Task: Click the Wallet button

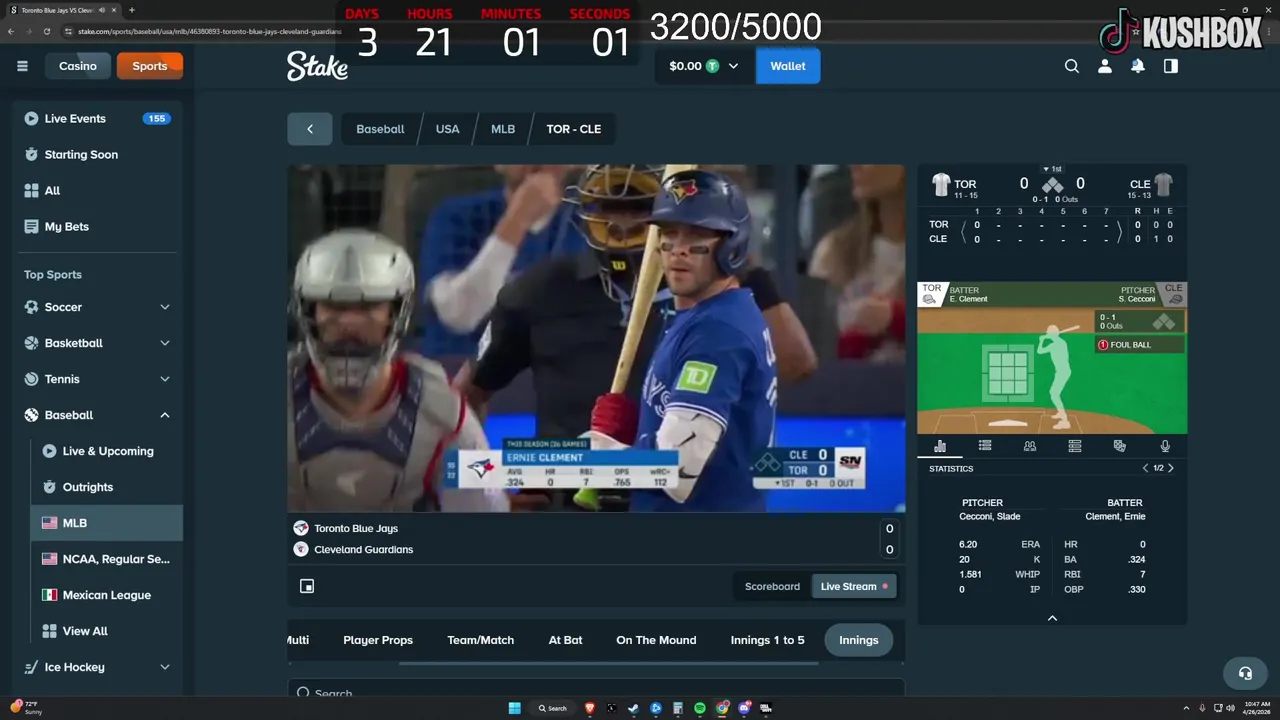Action: pyautogui.click(x=788, y=66)
